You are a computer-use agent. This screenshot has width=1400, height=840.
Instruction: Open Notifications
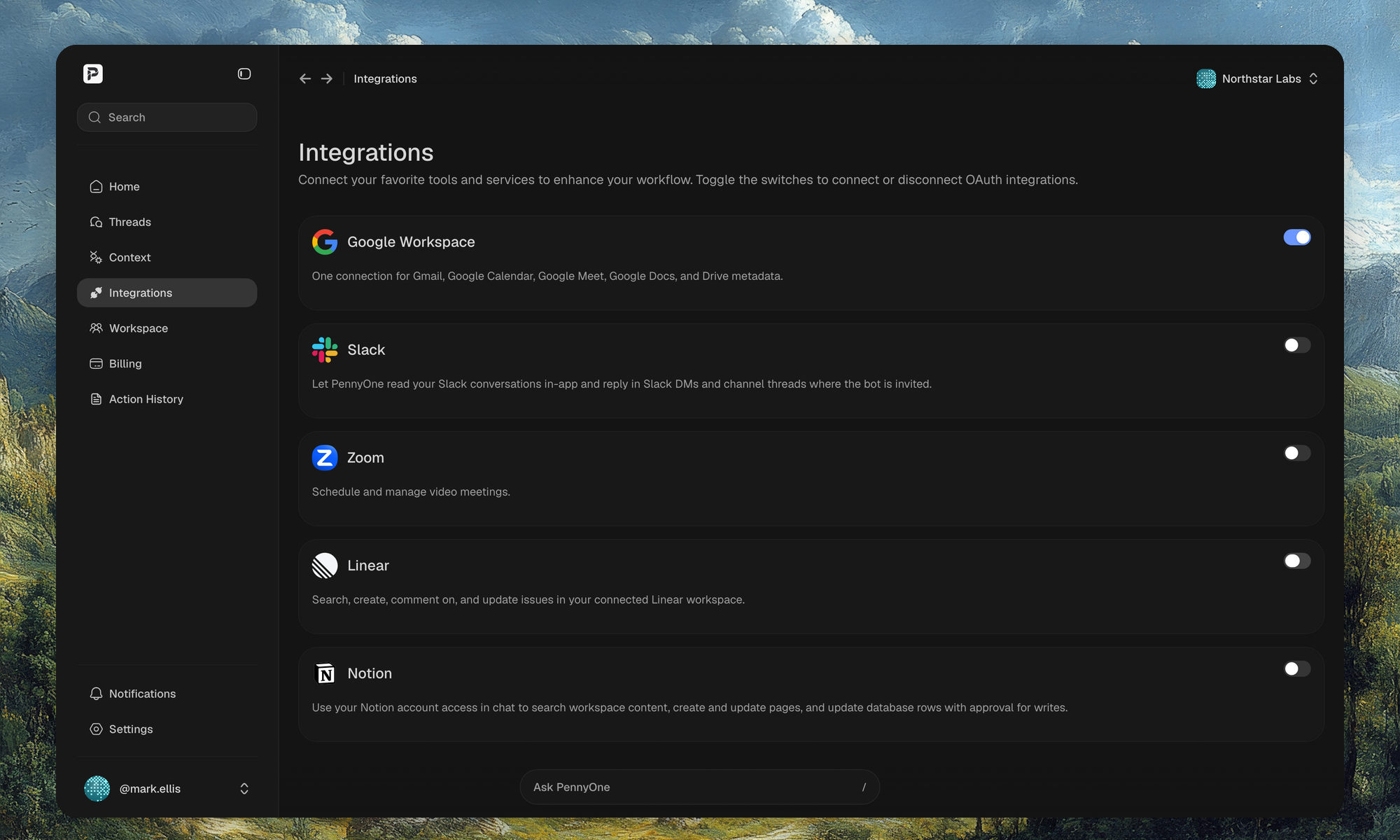[167, 694]
